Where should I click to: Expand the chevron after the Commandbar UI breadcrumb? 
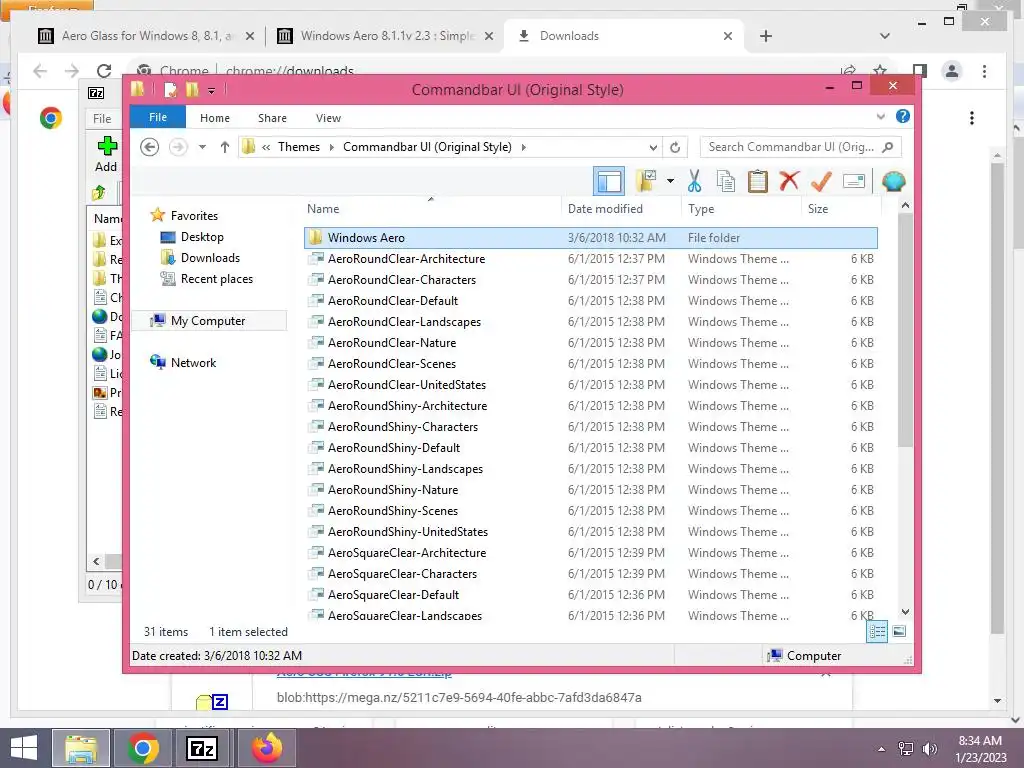524,148
